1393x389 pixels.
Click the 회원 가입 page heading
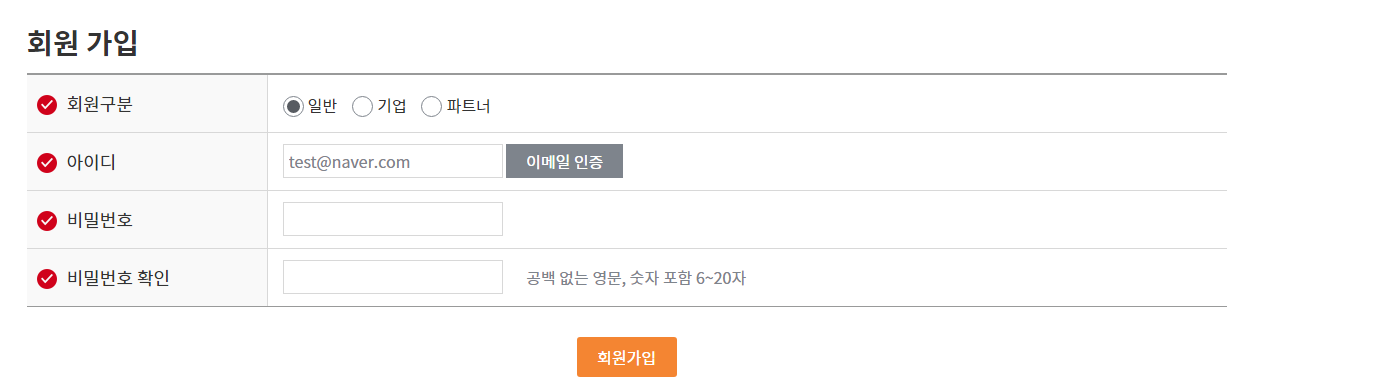(x=82, y=43)
